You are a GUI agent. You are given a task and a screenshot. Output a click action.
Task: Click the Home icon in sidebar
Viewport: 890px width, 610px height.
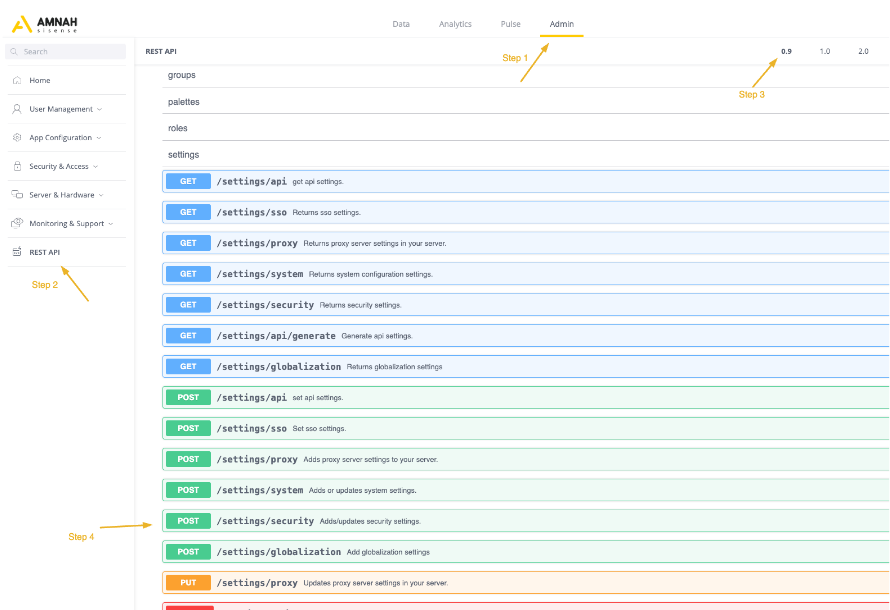pos(17,80)
